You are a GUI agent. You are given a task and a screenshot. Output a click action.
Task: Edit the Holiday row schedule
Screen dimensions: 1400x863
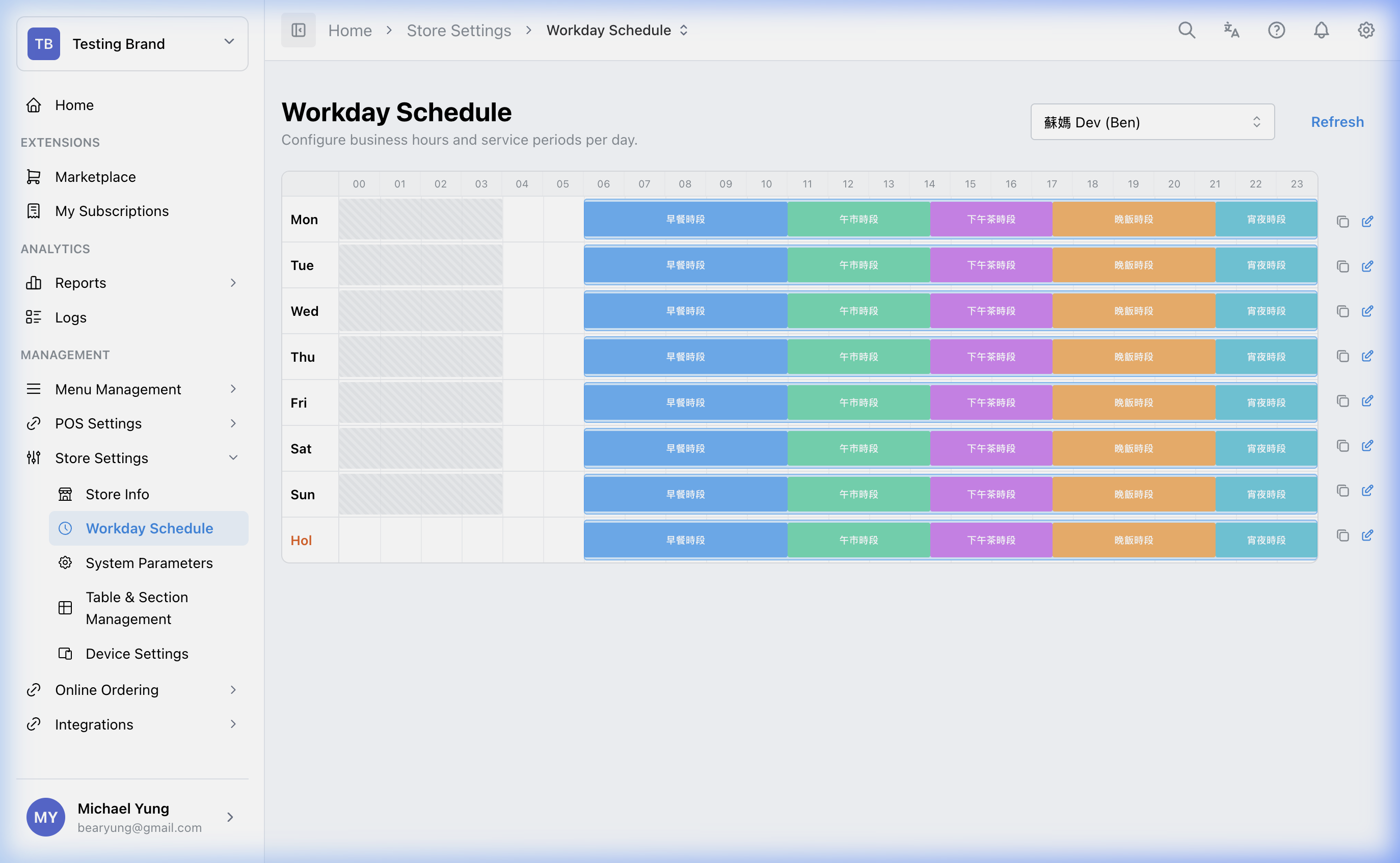point(1368,535)
